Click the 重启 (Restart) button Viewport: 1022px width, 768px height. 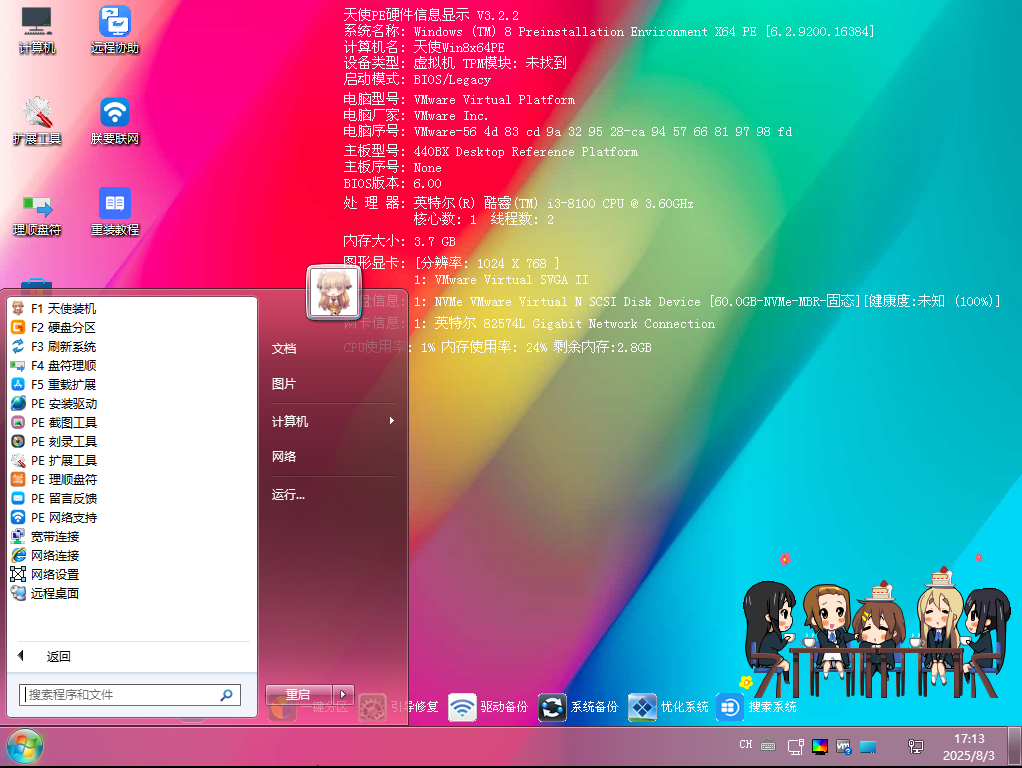pyautogui.click(x=297, y=693)
